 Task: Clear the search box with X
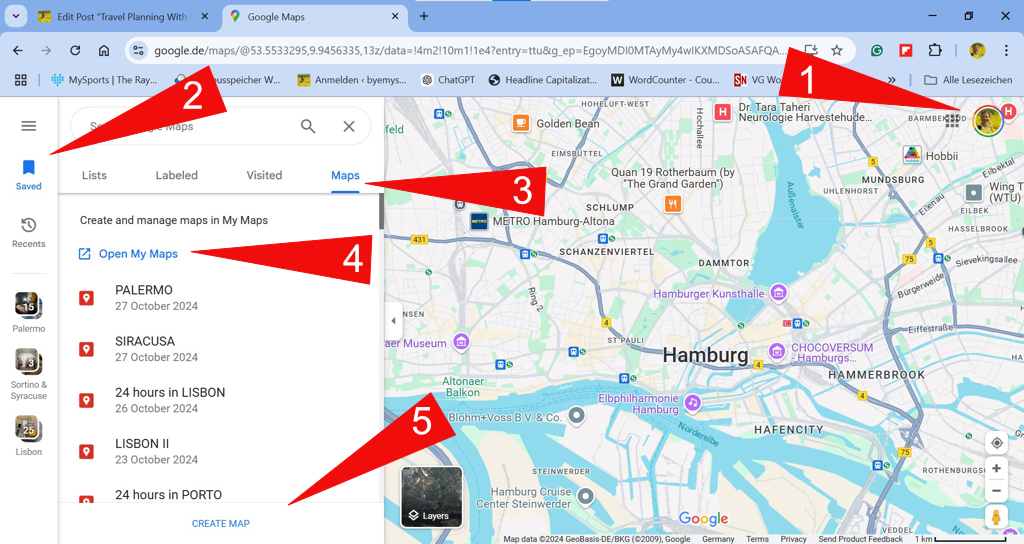349,126
